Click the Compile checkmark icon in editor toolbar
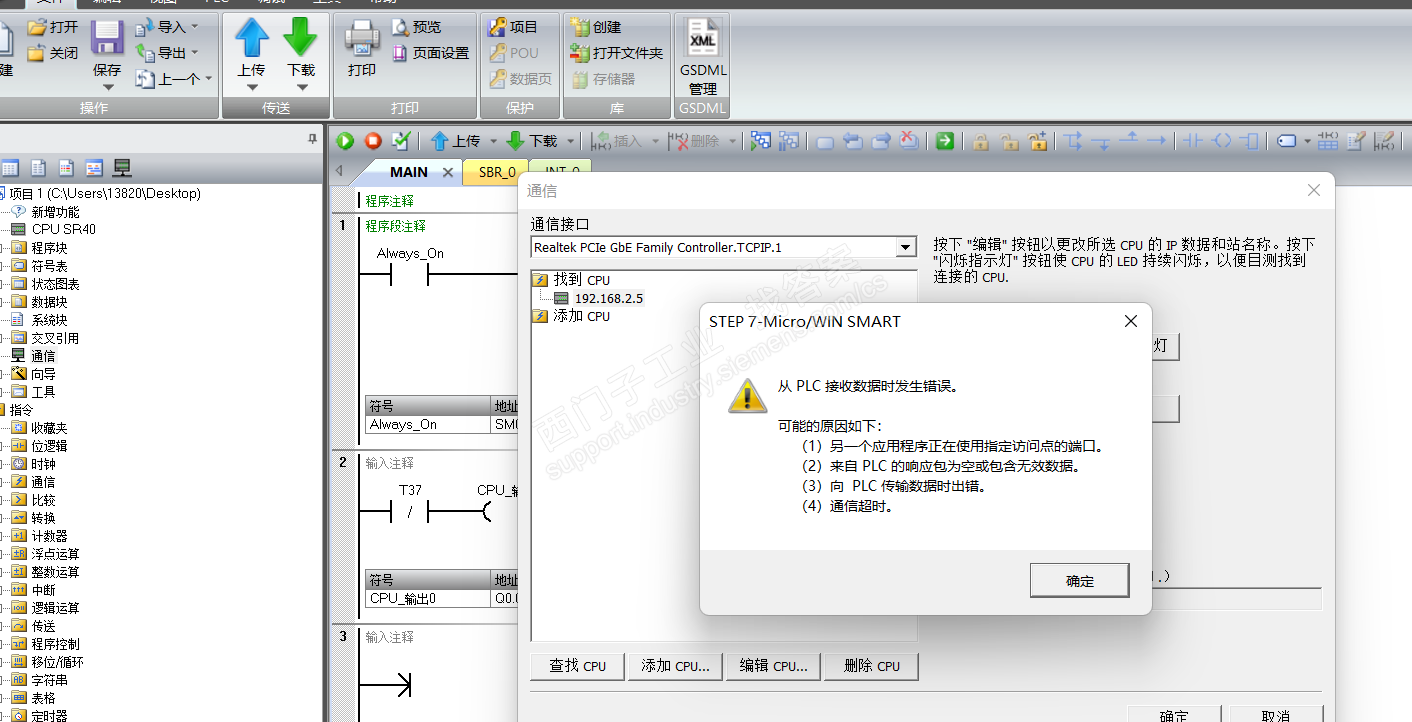1412x722 pixels. point(401,141)
